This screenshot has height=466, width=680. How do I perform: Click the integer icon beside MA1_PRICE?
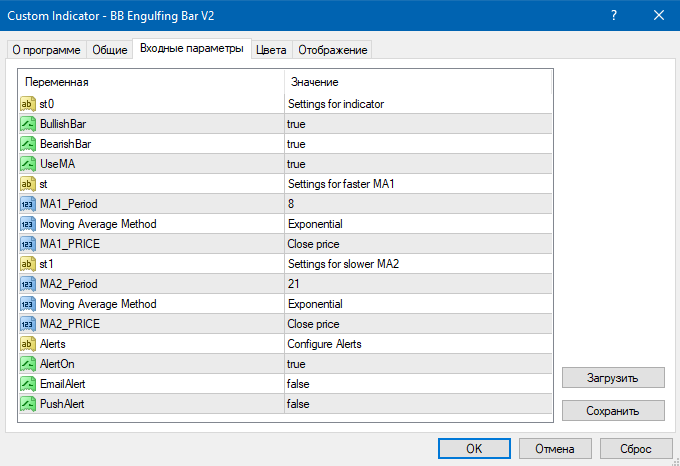[28, 244]
